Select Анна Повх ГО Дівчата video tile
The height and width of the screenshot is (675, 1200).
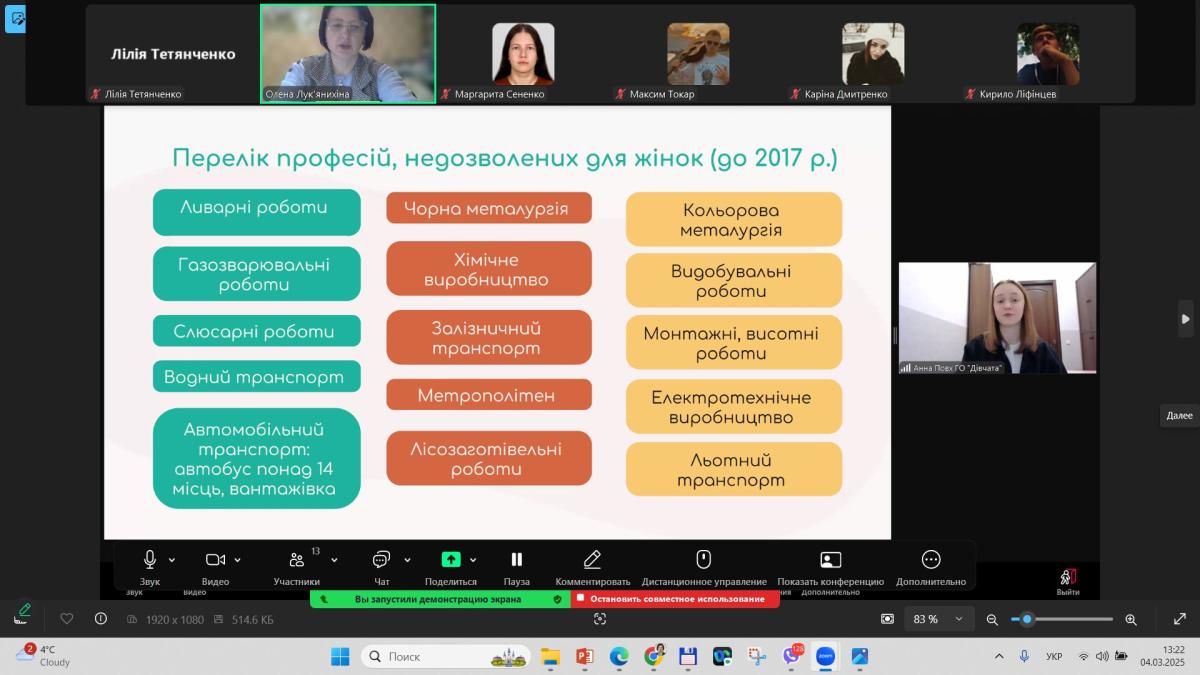997,318
